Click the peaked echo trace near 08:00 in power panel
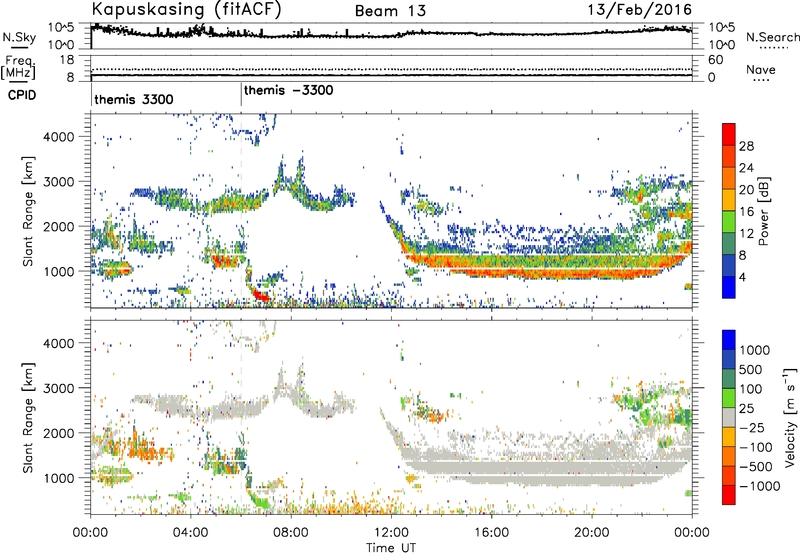 [x=291, y=181]
